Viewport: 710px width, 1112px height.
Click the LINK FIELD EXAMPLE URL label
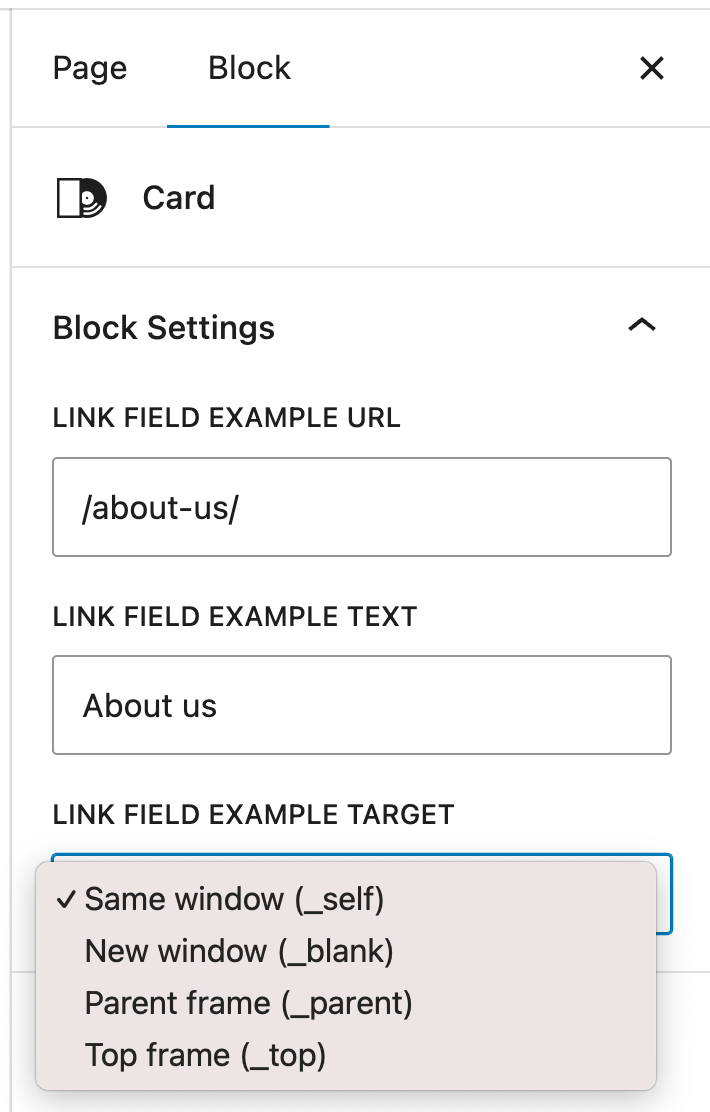click(226, 418)
